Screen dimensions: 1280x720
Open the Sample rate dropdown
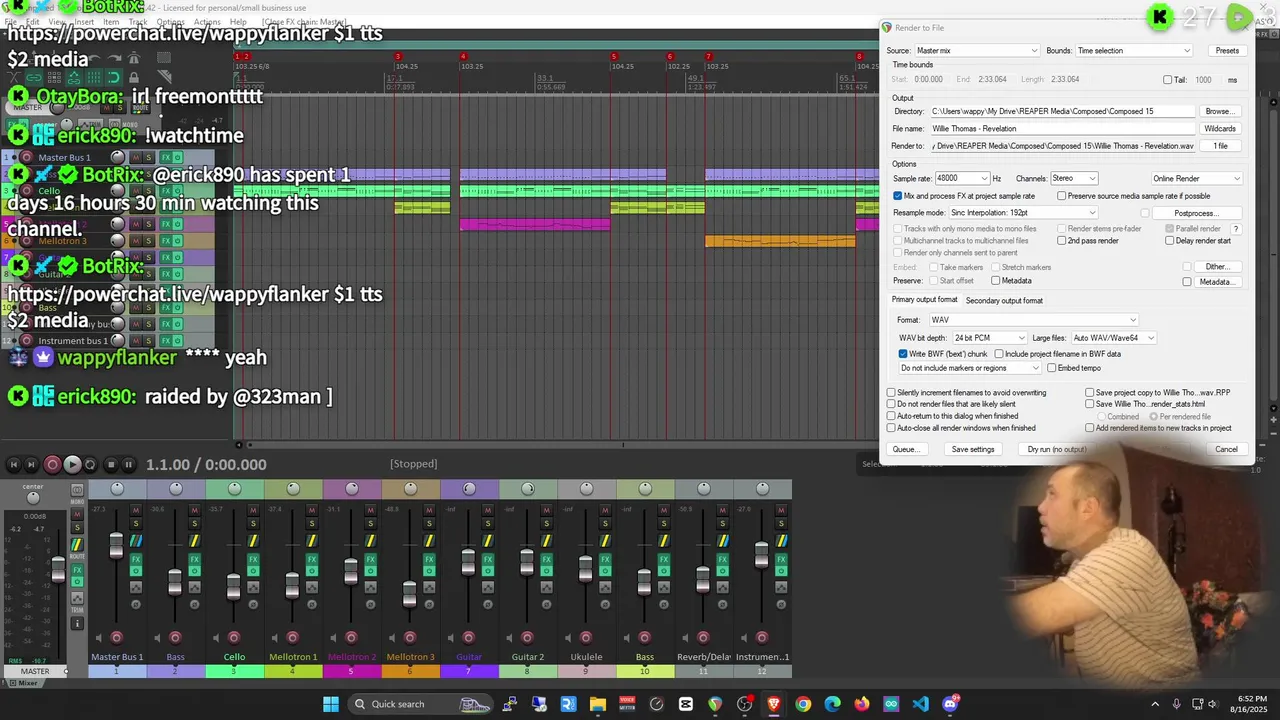pyautogui.click(x=961, y=178)
